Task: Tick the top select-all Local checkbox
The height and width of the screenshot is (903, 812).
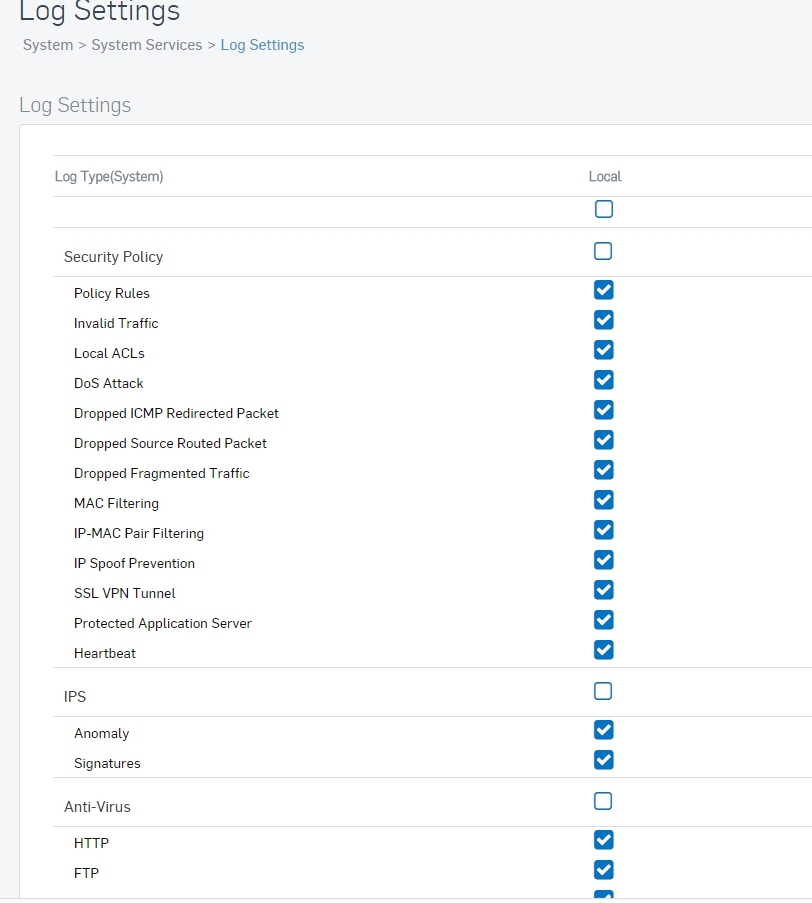Action: click(604, 209)
